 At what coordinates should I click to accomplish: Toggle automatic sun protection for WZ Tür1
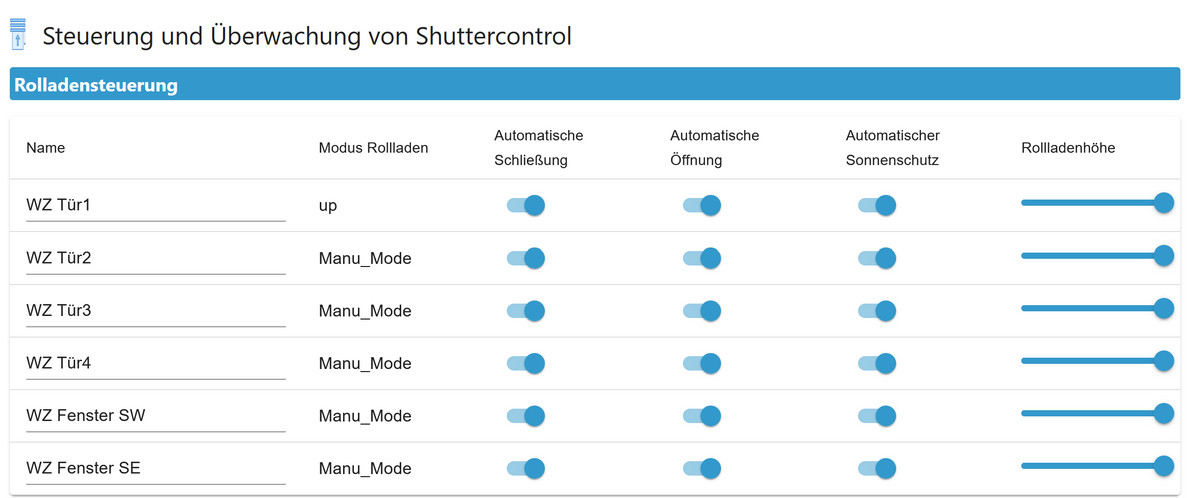[876, 206]
